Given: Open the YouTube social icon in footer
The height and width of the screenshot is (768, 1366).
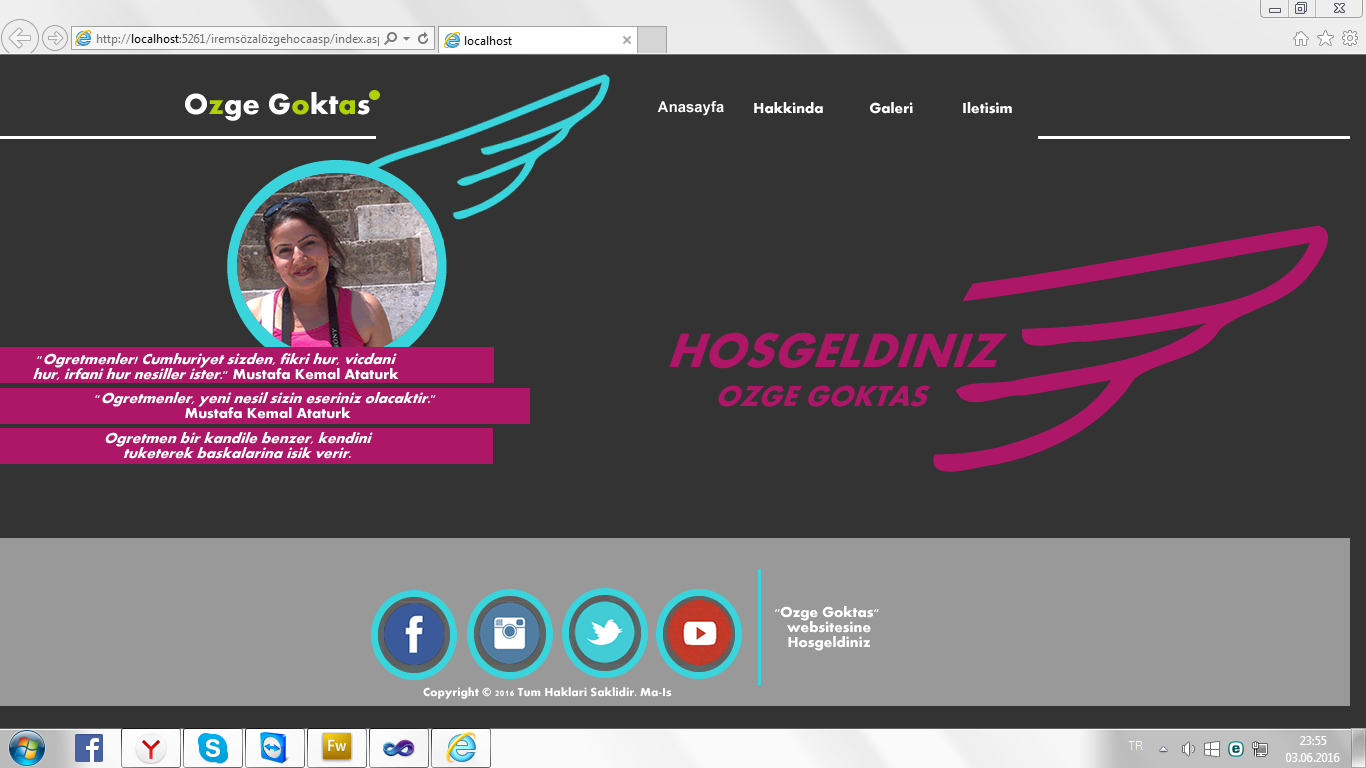Looking at the screenshot, I should click(699, 634).
